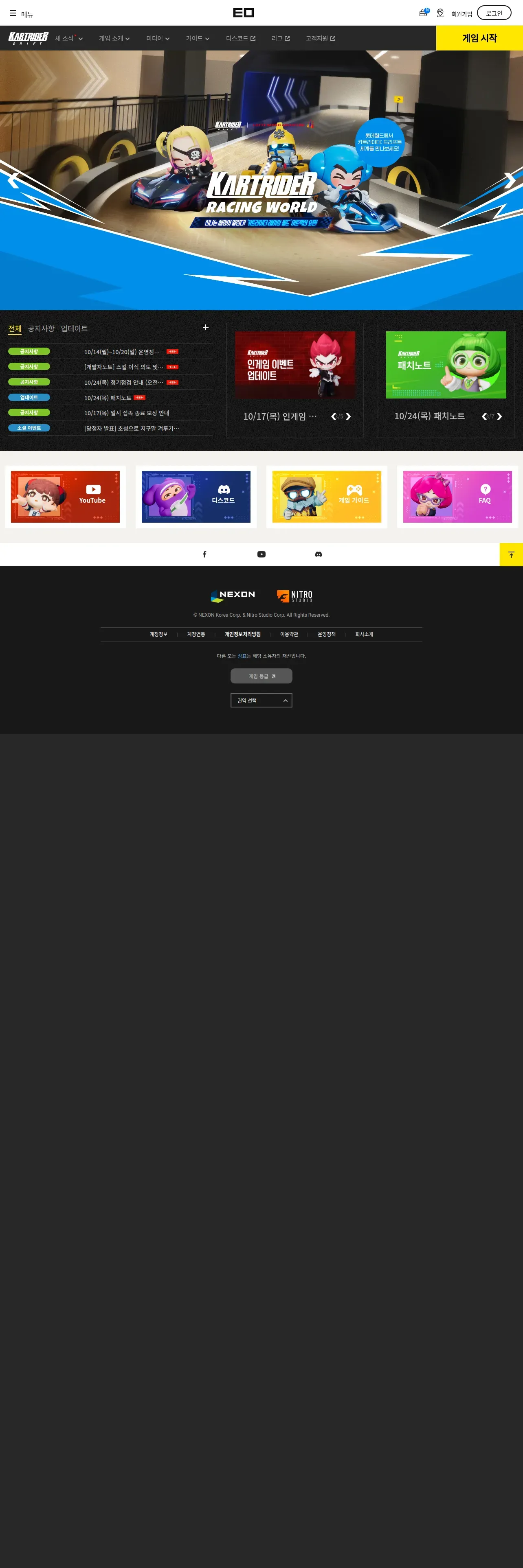523x1568 pixels.
Task: Expand the 게임 소개 menu
Action: point(114,38)
